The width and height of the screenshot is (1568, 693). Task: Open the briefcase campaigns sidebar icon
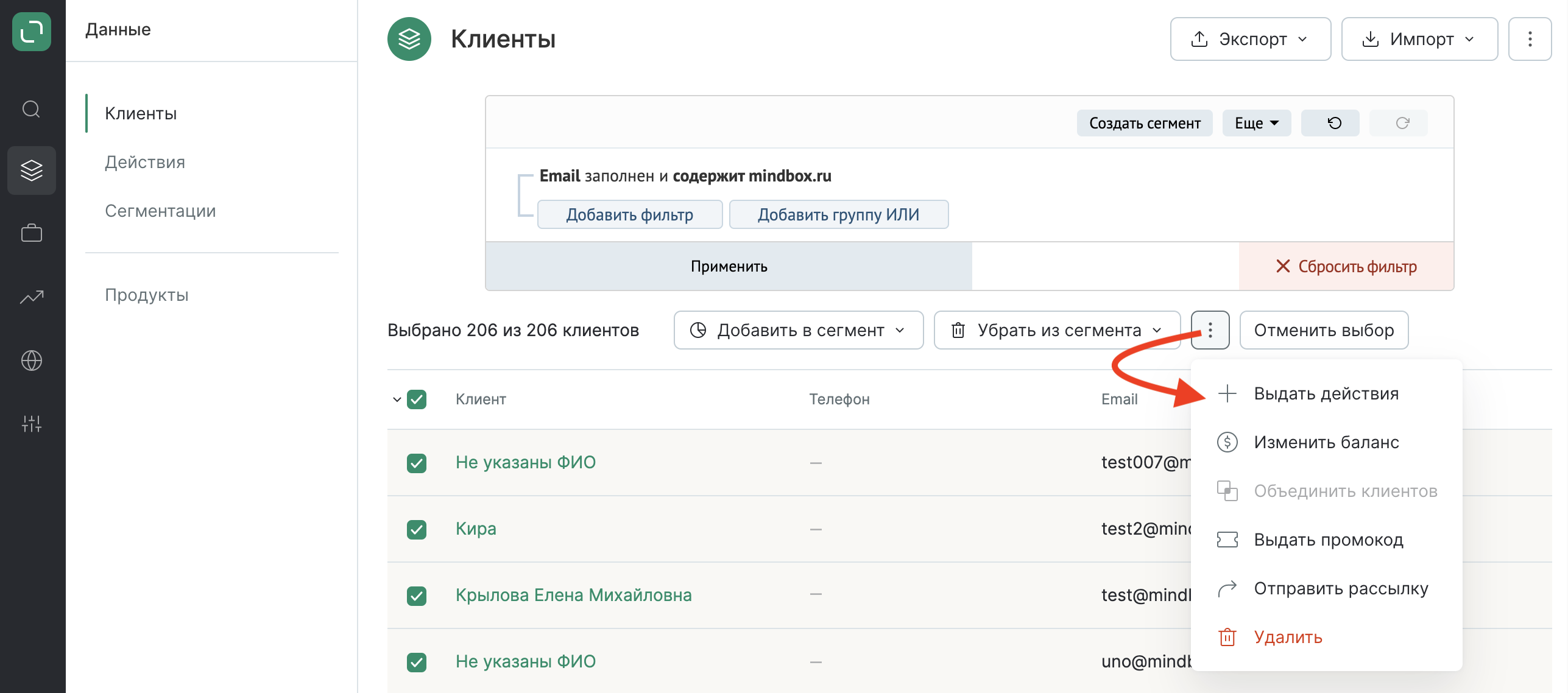tap(32, 233)
